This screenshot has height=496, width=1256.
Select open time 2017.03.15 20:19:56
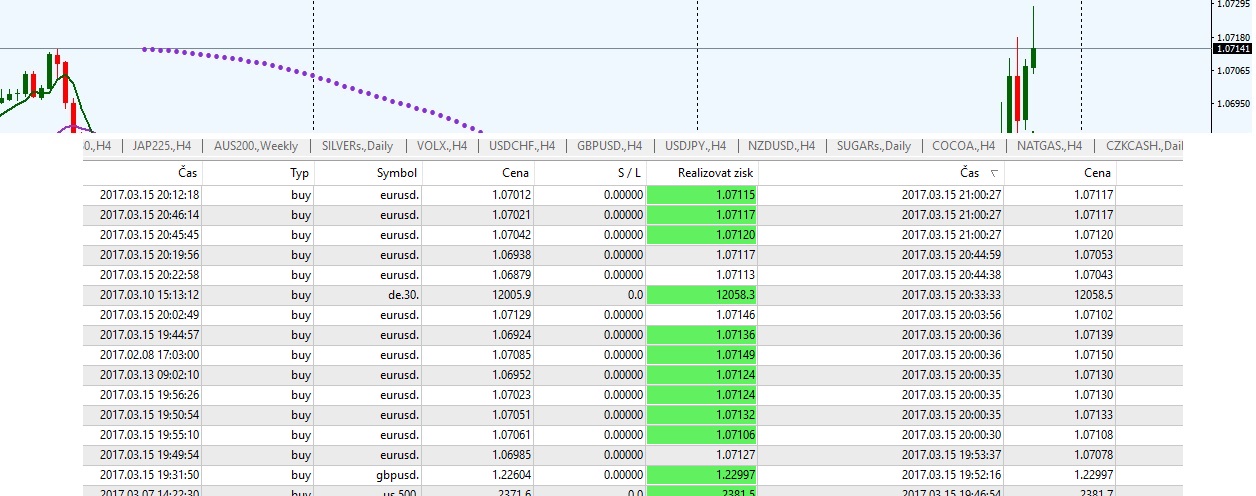pyautogui.click(x=150, y=255)
